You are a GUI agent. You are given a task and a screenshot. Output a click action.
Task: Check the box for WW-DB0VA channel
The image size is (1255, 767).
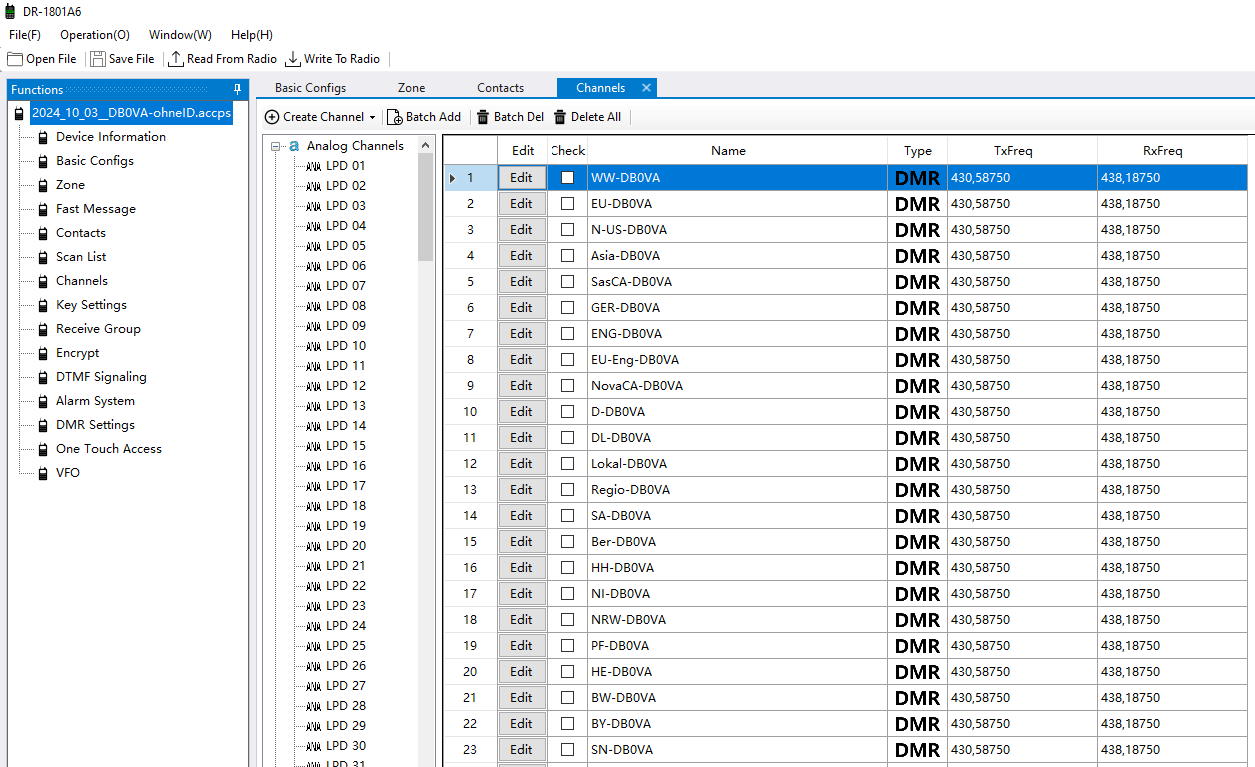click(567, 177)
